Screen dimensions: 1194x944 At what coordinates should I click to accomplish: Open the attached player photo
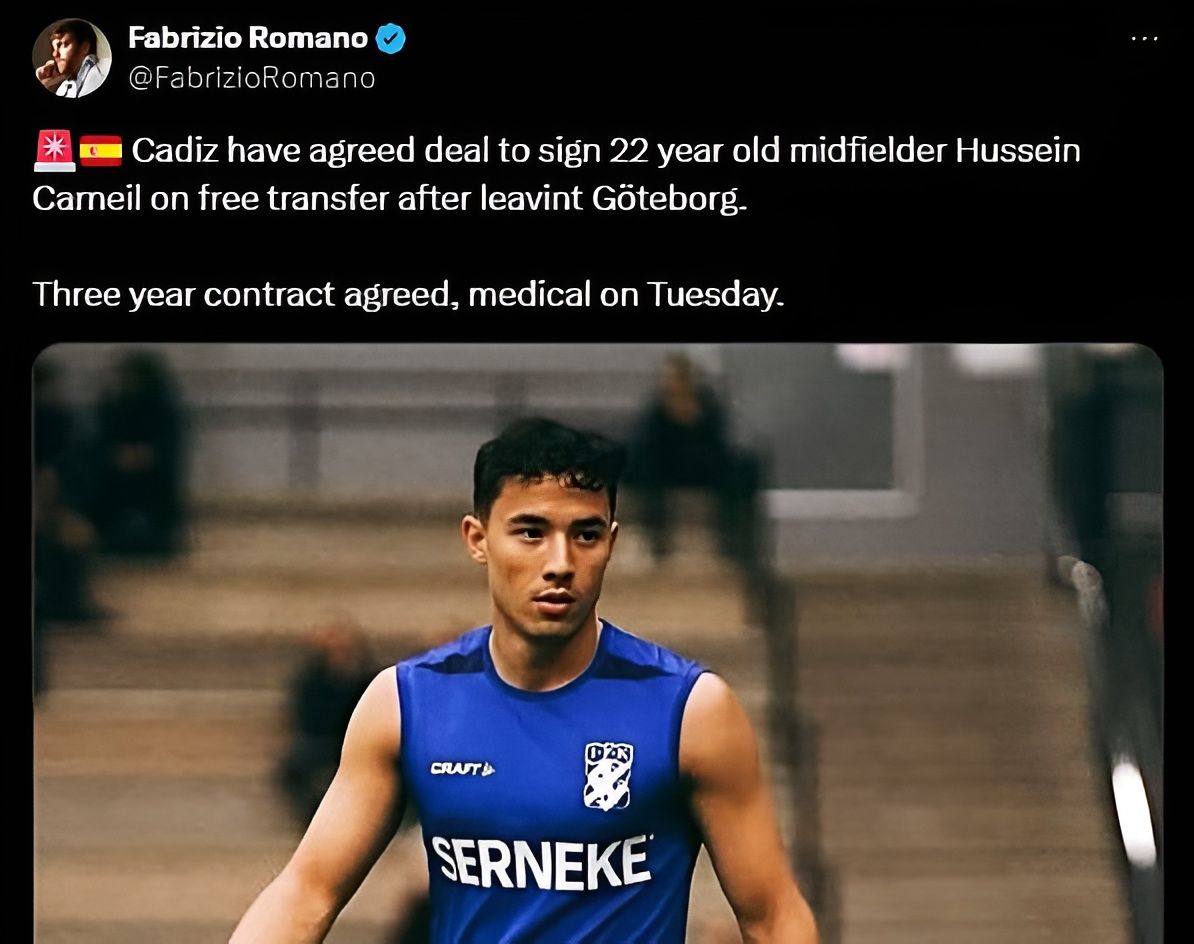click(x=598, y=643)
